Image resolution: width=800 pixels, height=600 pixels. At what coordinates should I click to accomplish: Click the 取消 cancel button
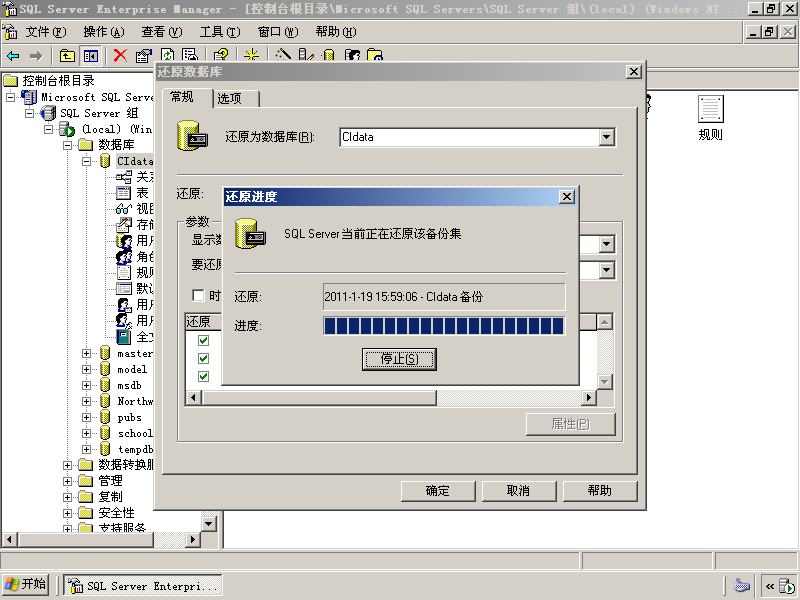[x=519, y=491]
